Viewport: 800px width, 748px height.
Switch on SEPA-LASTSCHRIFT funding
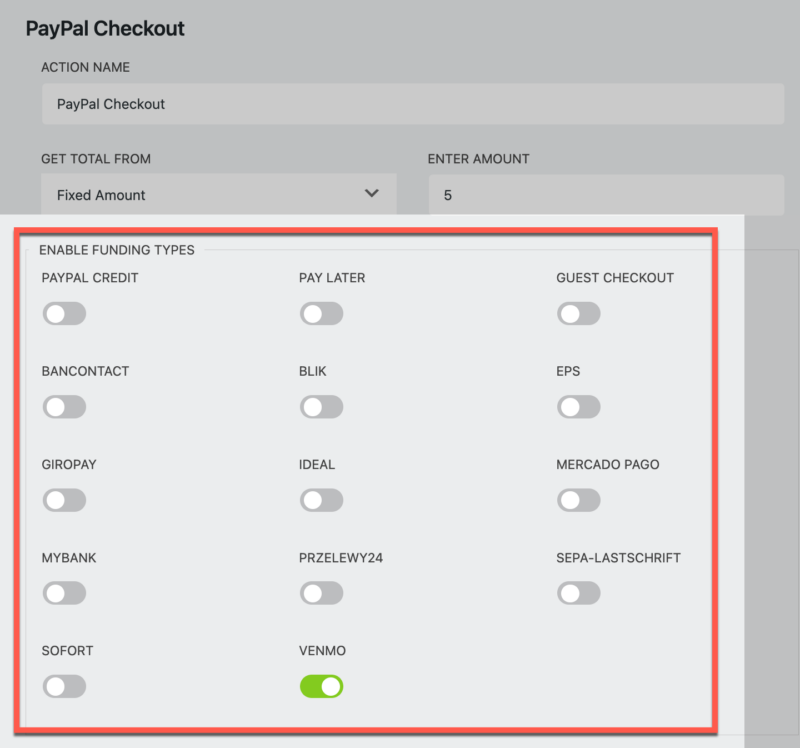[578, 592]
